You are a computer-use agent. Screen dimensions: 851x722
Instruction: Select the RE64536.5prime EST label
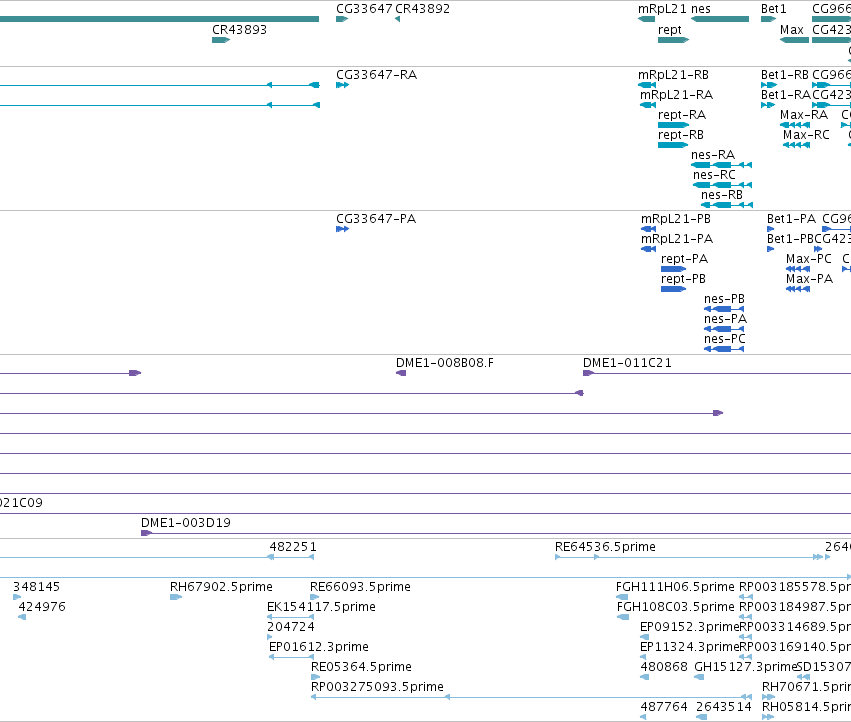point(605,547)
